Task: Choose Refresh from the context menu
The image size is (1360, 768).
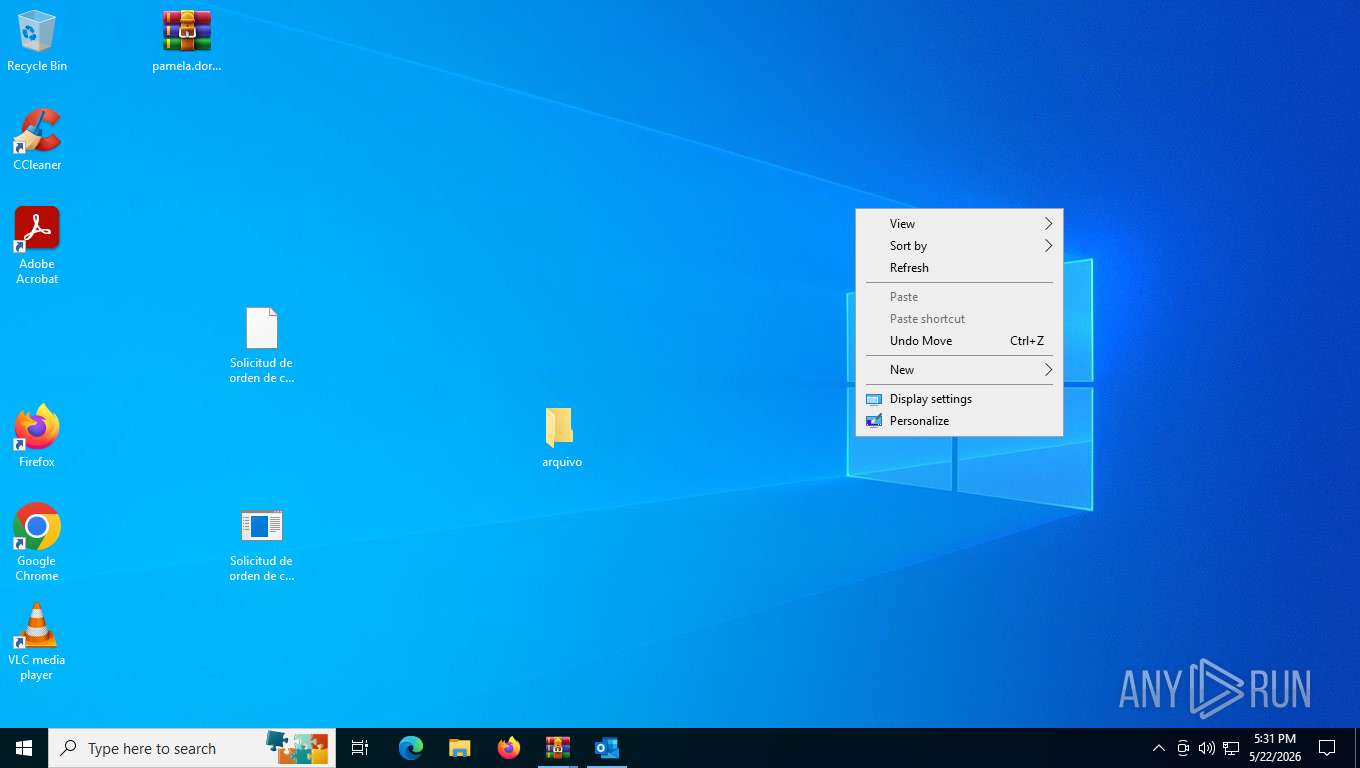Action: point(959,268)
